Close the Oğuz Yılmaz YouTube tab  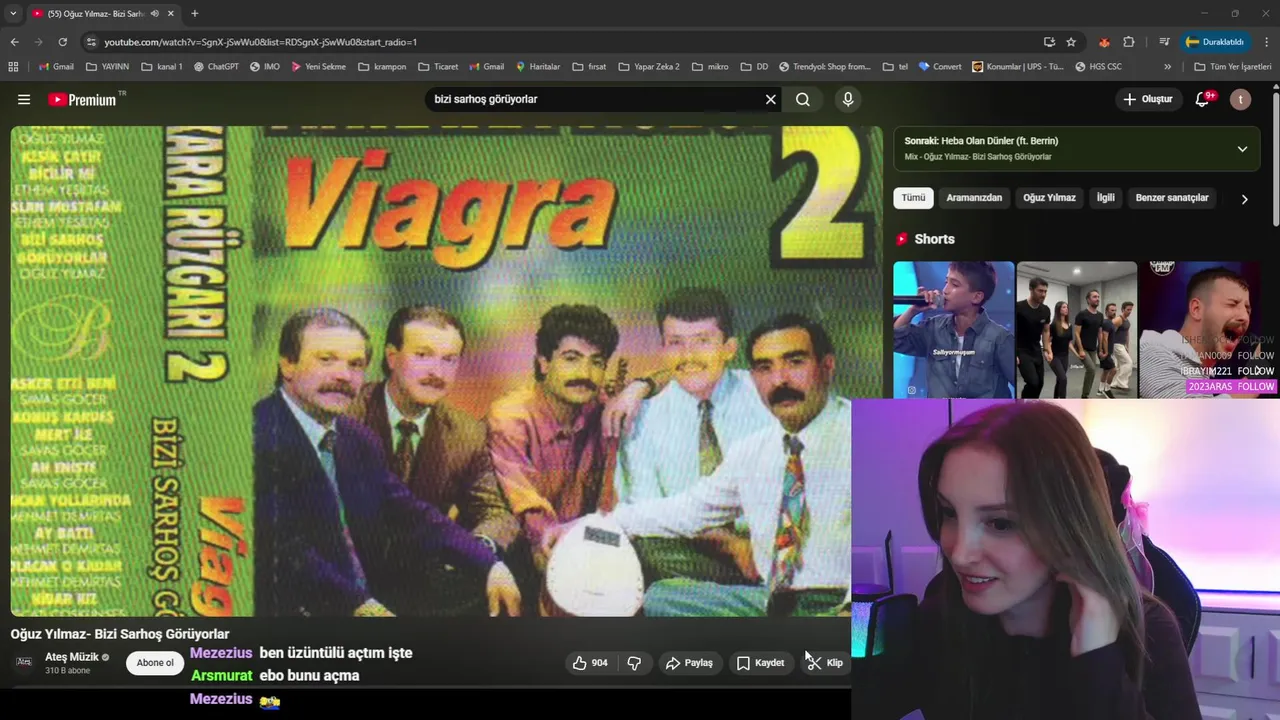click(171, 13)
